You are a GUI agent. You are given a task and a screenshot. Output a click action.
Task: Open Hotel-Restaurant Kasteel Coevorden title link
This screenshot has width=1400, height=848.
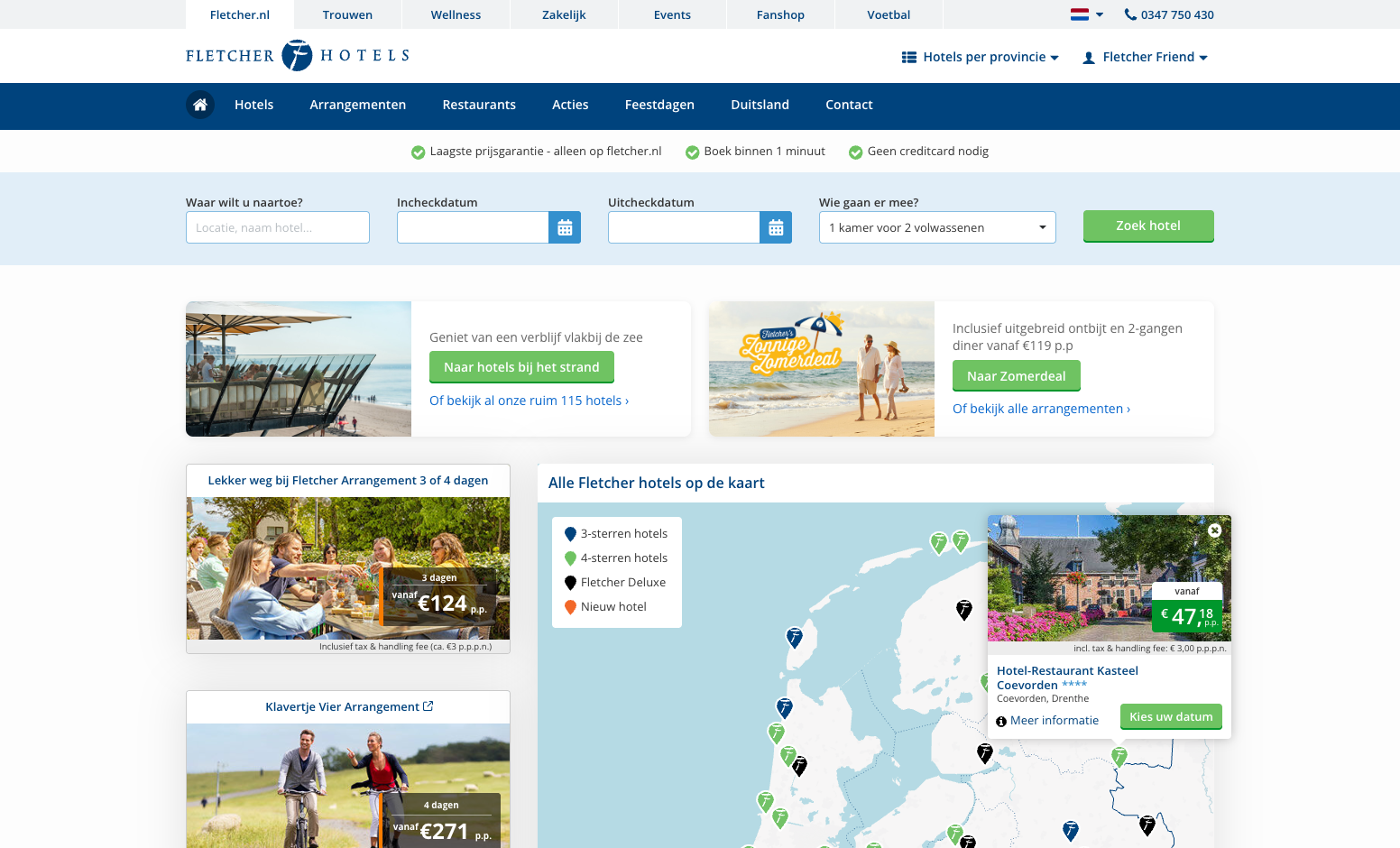(1067, 677)
